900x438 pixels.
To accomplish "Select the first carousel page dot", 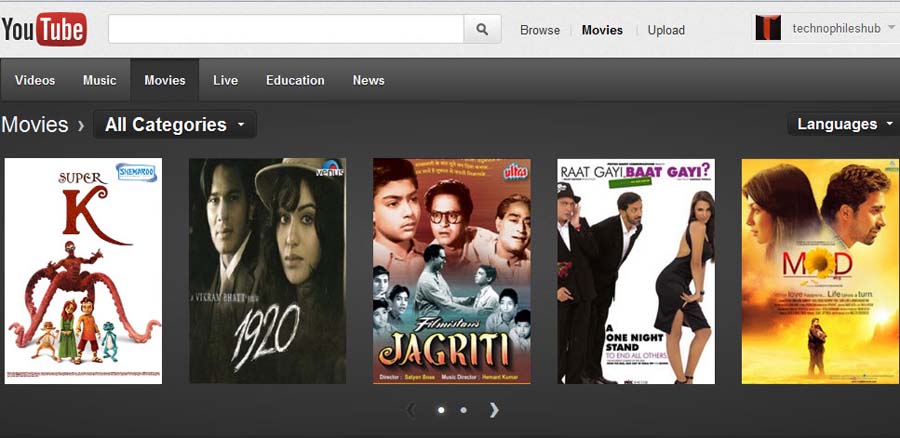I will point(441,410).
